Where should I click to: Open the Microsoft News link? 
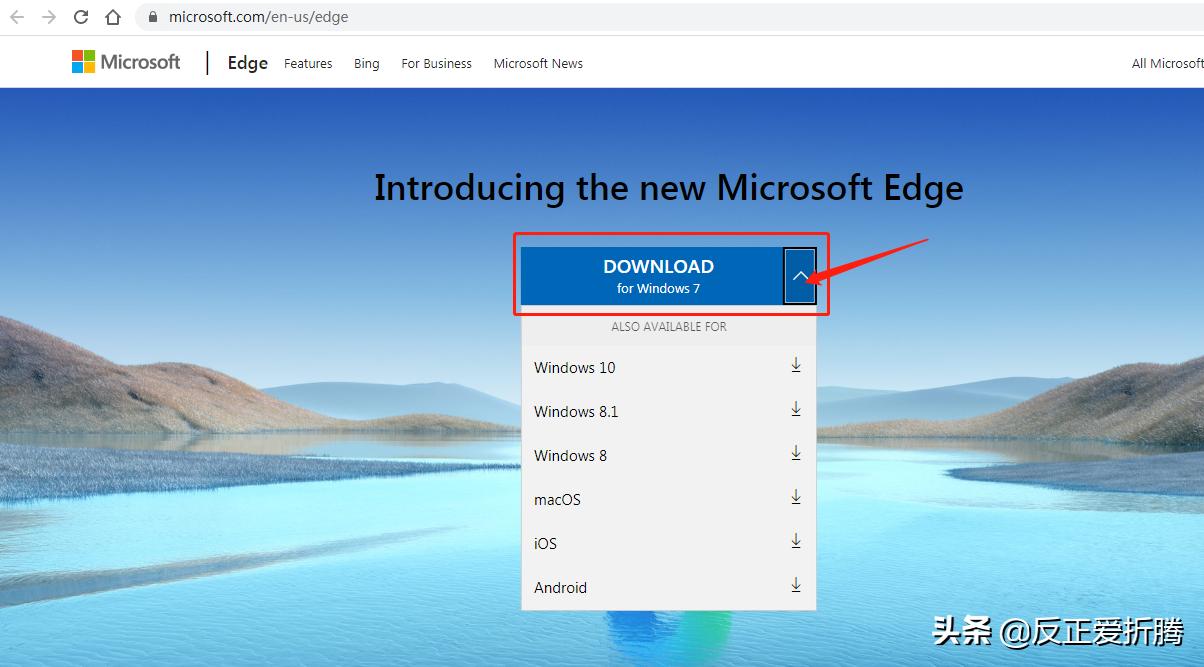(x=537, y=63)
